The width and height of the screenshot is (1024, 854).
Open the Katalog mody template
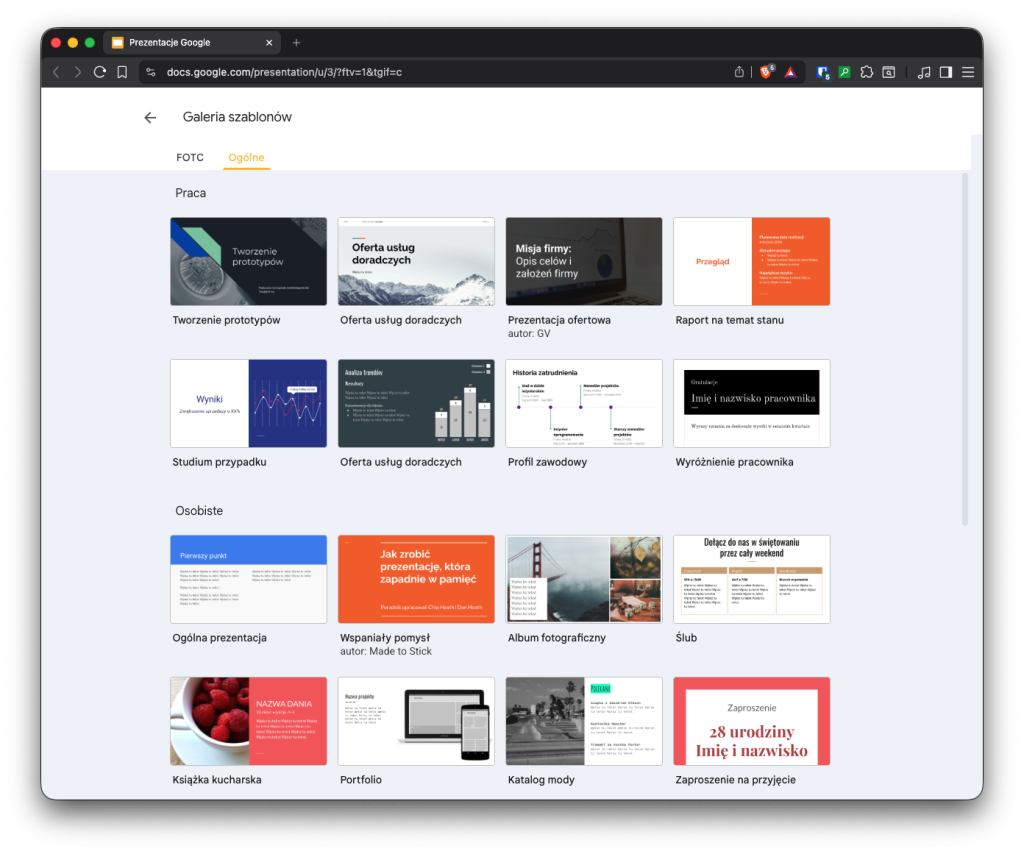point(584,721)
